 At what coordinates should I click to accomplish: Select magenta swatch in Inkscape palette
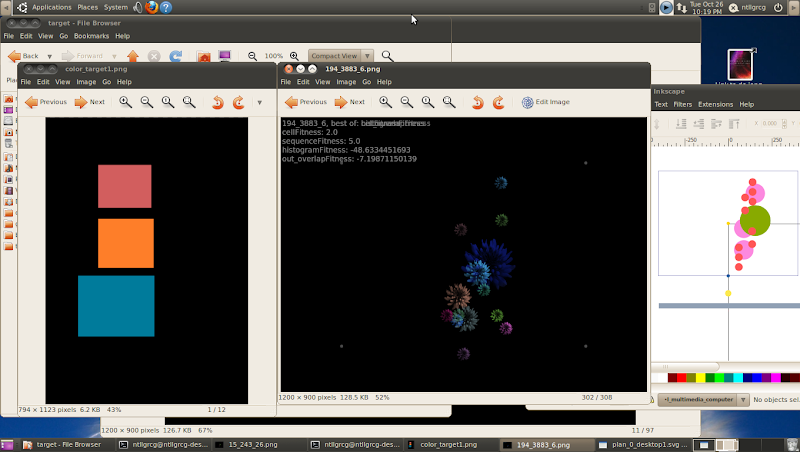coord(776,378)
